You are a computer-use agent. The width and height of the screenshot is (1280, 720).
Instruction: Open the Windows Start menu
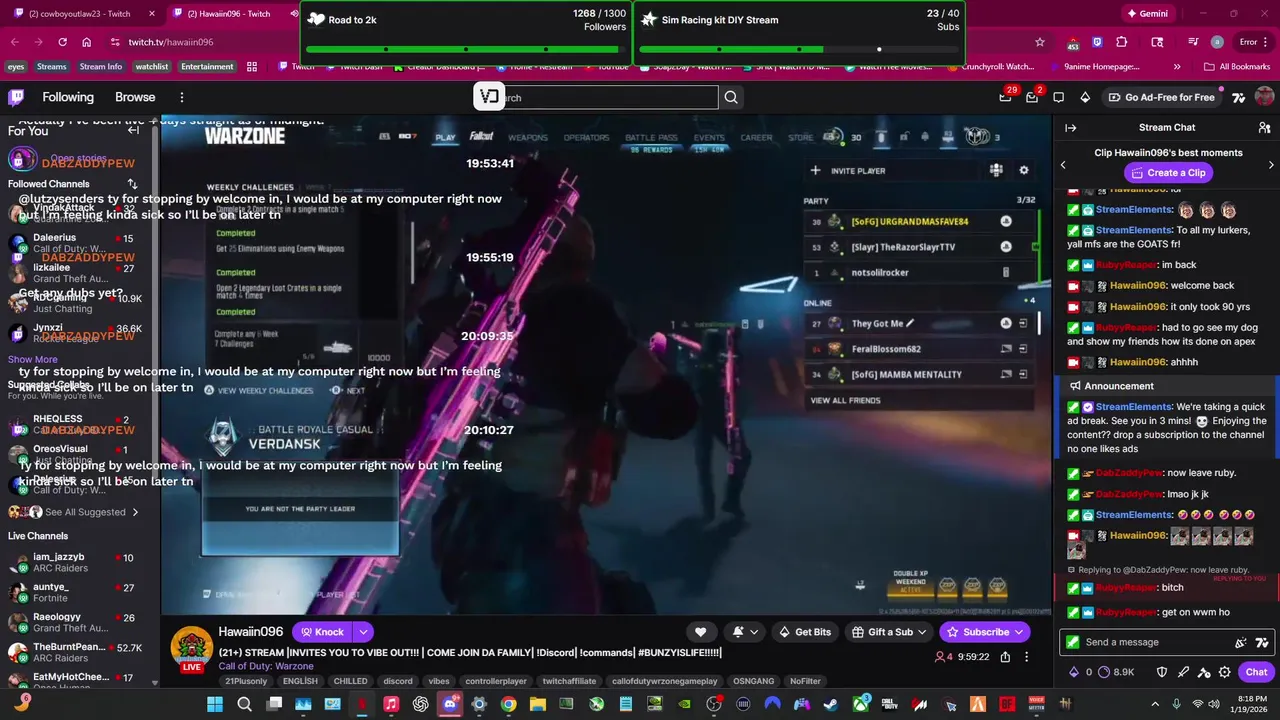click(x=215, y=704)
